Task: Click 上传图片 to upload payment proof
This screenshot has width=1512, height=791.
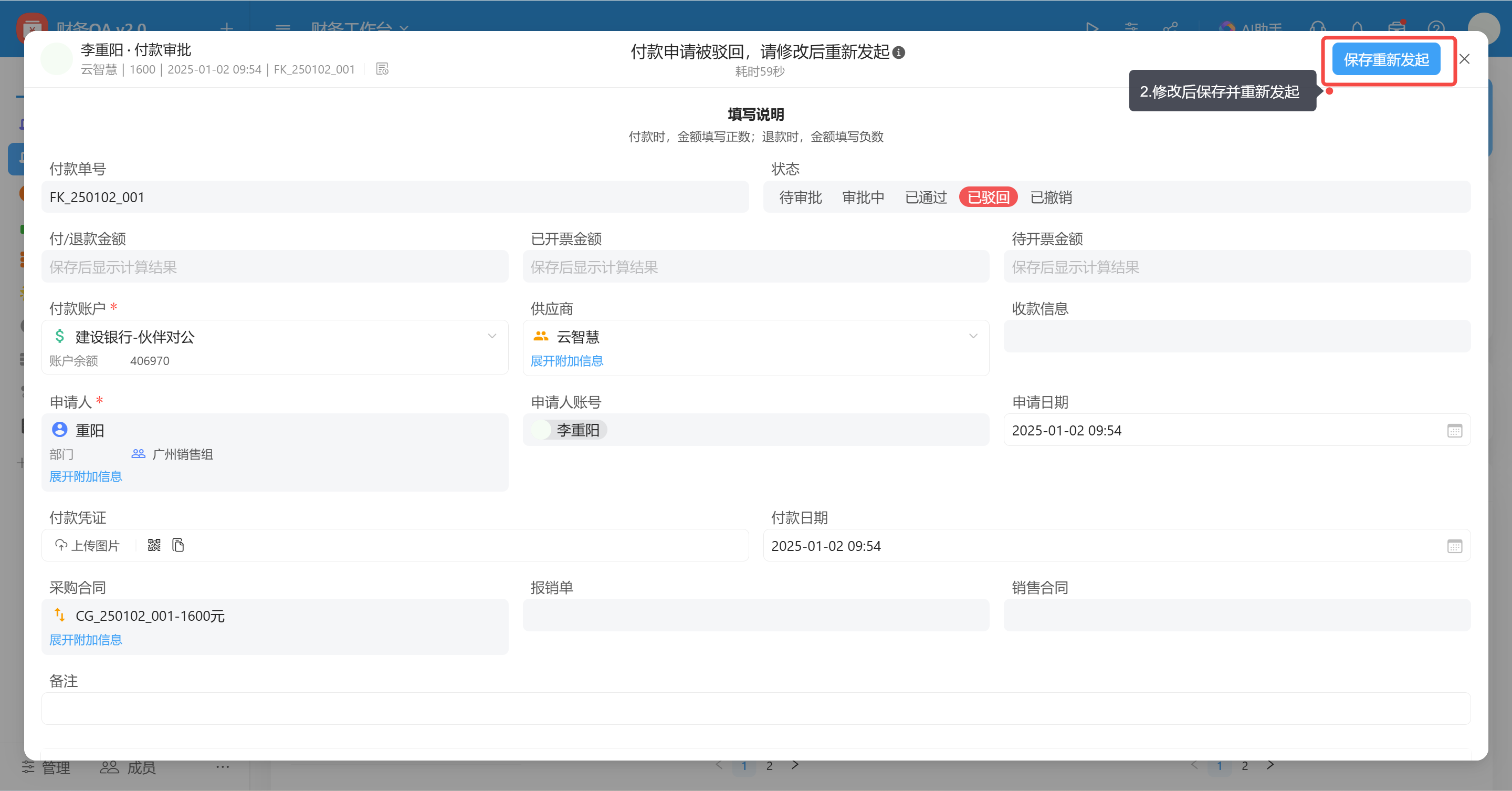Action: coord(87,546)
